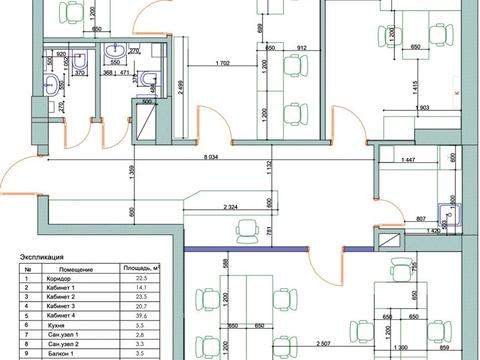The width and height of the screenshot is (480, 360).
Task: Click the 'Кухня' row label
Action: [x=56, y=325]
